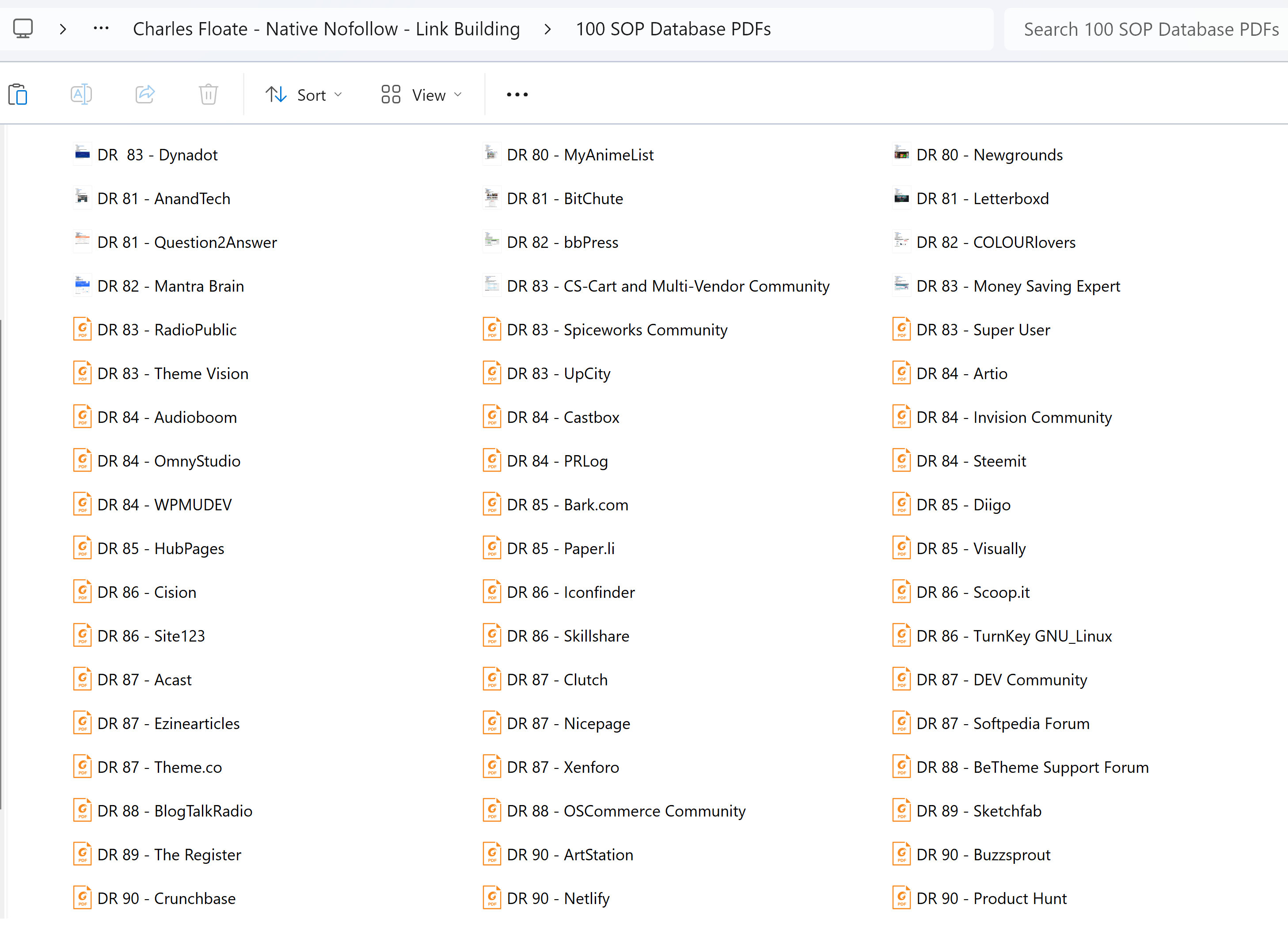This screenshot has width=1288, height=927.
Task: Click PDF icon of DR 83 - Spiceworks Community
Action: [492, 330]
